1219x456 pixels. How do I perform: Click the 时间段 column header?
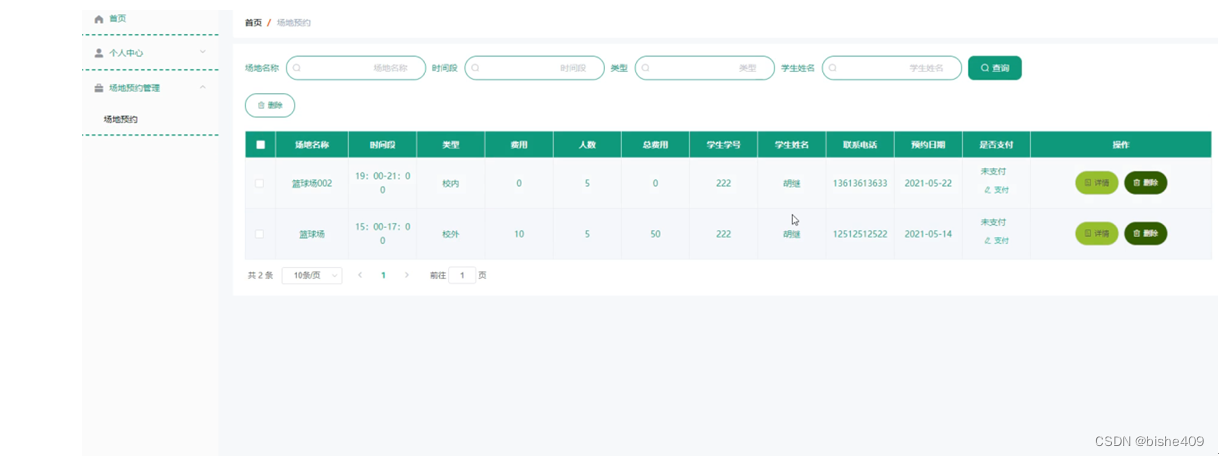(x=382, y=145)
